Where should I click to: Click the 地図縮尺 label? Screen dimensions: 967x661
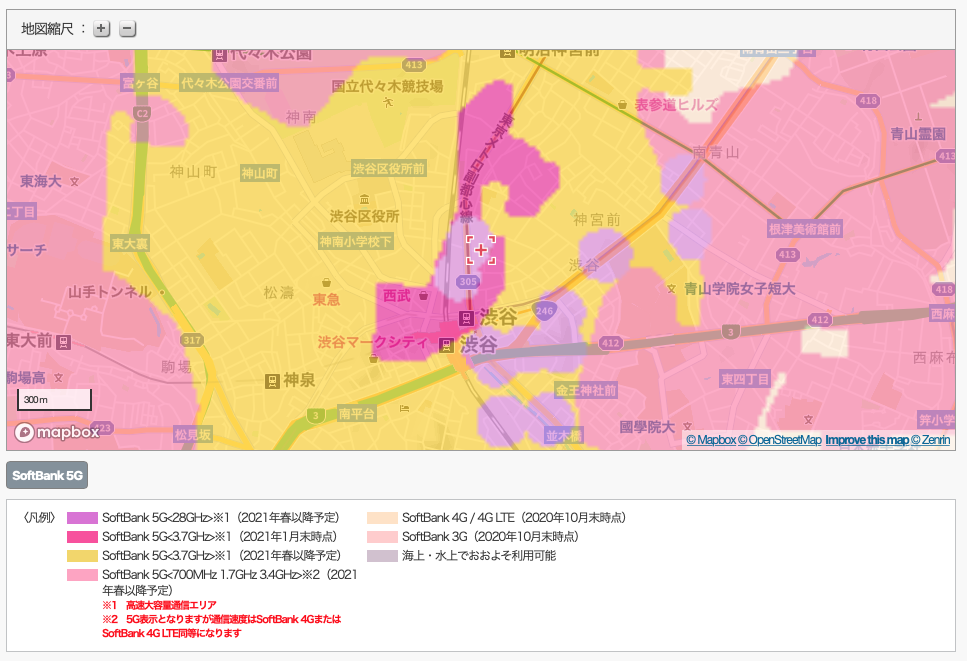(47, 28)
